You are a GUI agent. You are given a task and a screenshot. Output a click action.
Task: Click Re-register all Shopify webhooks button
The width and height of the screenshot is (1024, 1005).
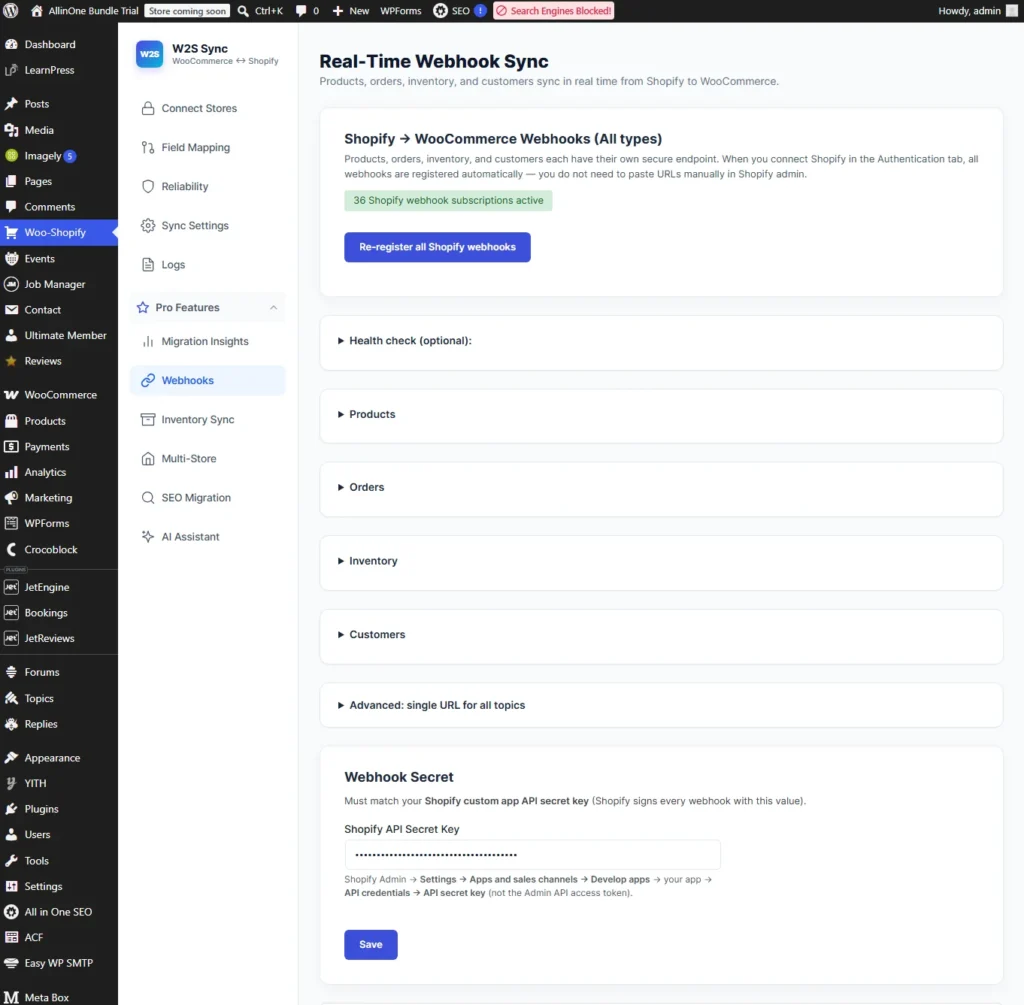437,247
